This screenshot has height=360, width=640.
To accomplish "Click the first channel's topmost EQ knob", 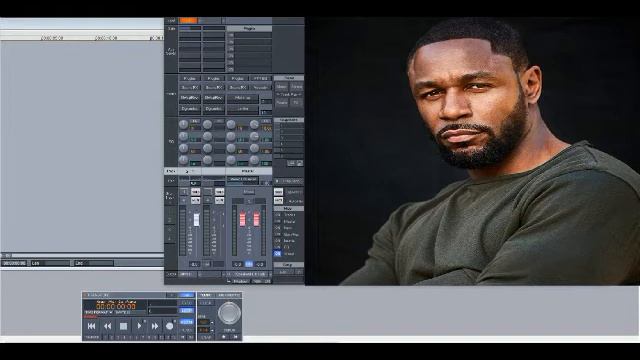I will coord(183,124).
